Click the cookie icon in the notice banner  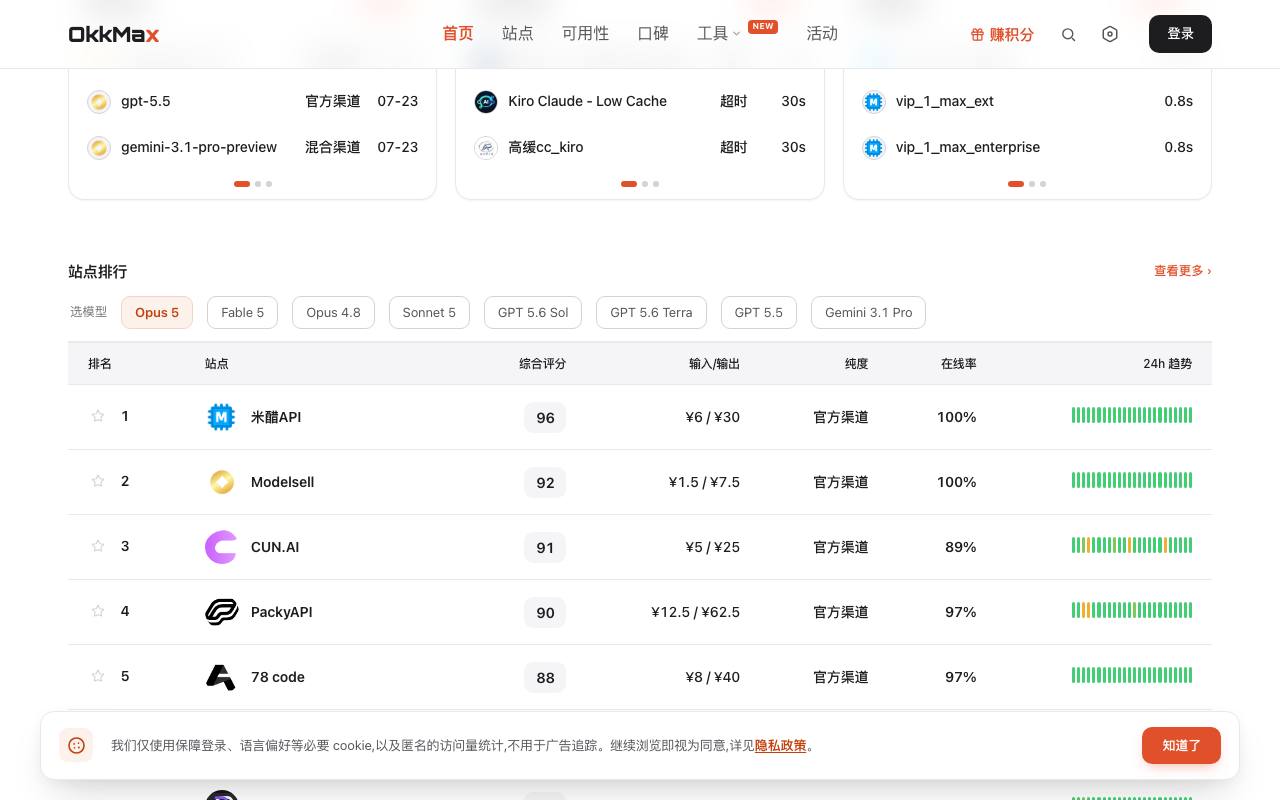[x=76, y=745]
